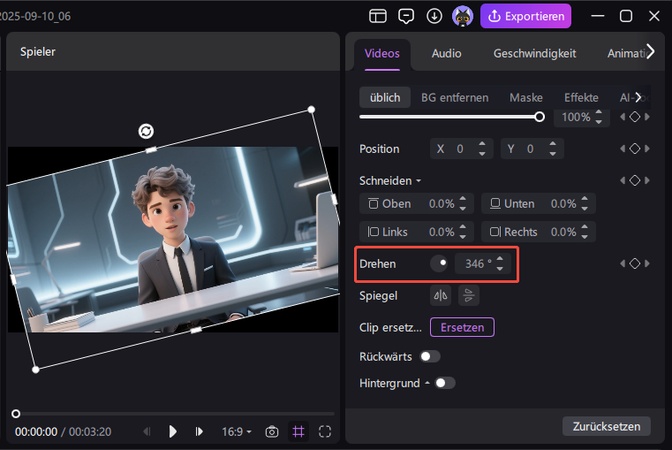Go to next Schneiden keyframe
Screen dimensions: 672x450
click(647, 180)
